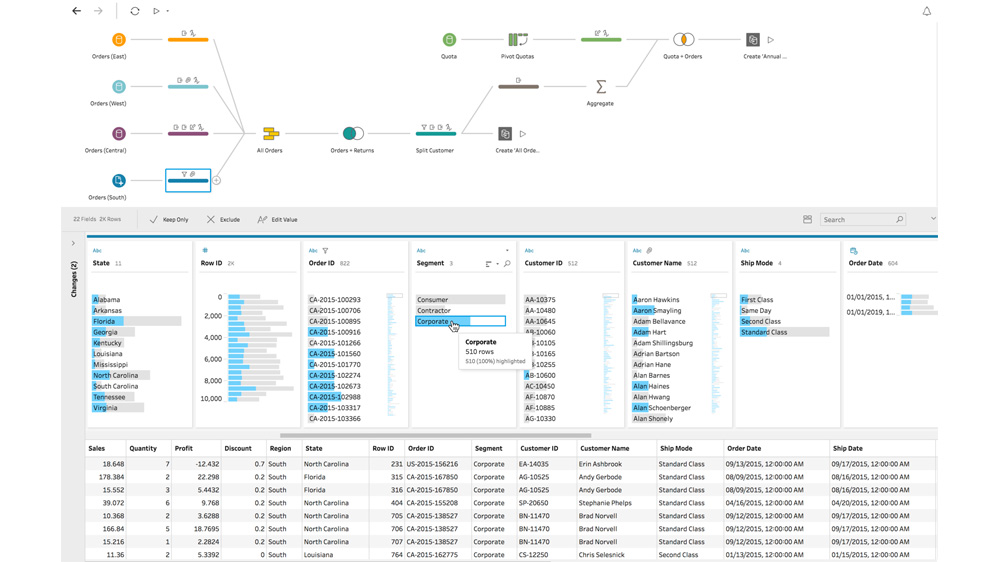Screen dimensions: 1000x562
Task: Run the Create 'All Orders' output step
Action: point(523,134)
